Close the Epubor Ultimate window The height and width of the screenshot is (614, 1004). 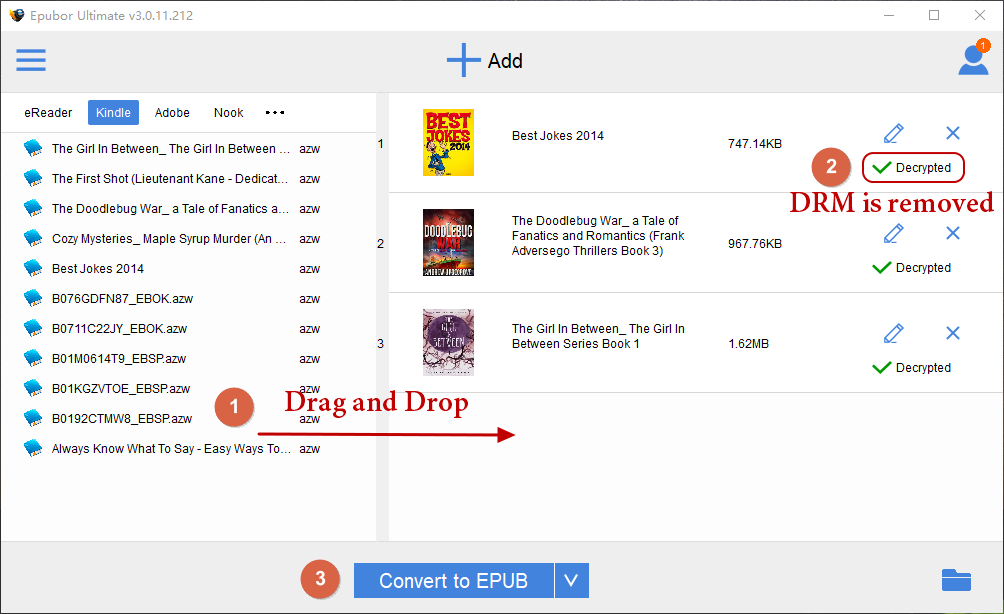[x=980, y=15]
